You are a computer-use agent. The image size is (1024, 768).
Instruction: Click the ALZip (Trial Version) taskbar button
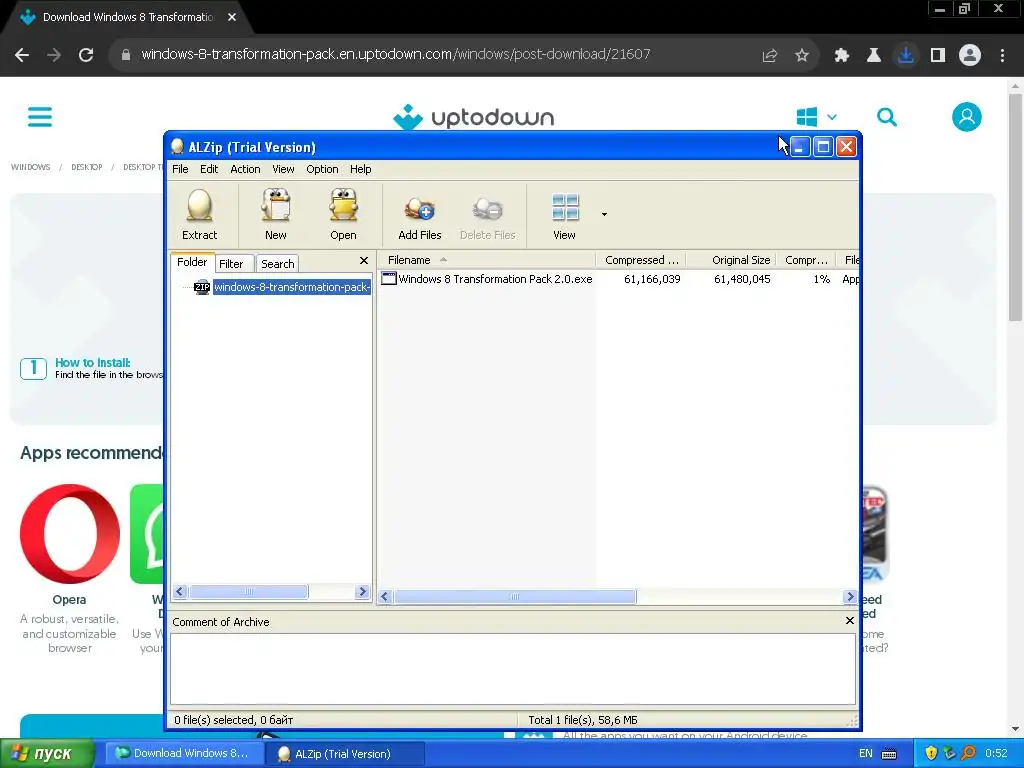[344, 754]
